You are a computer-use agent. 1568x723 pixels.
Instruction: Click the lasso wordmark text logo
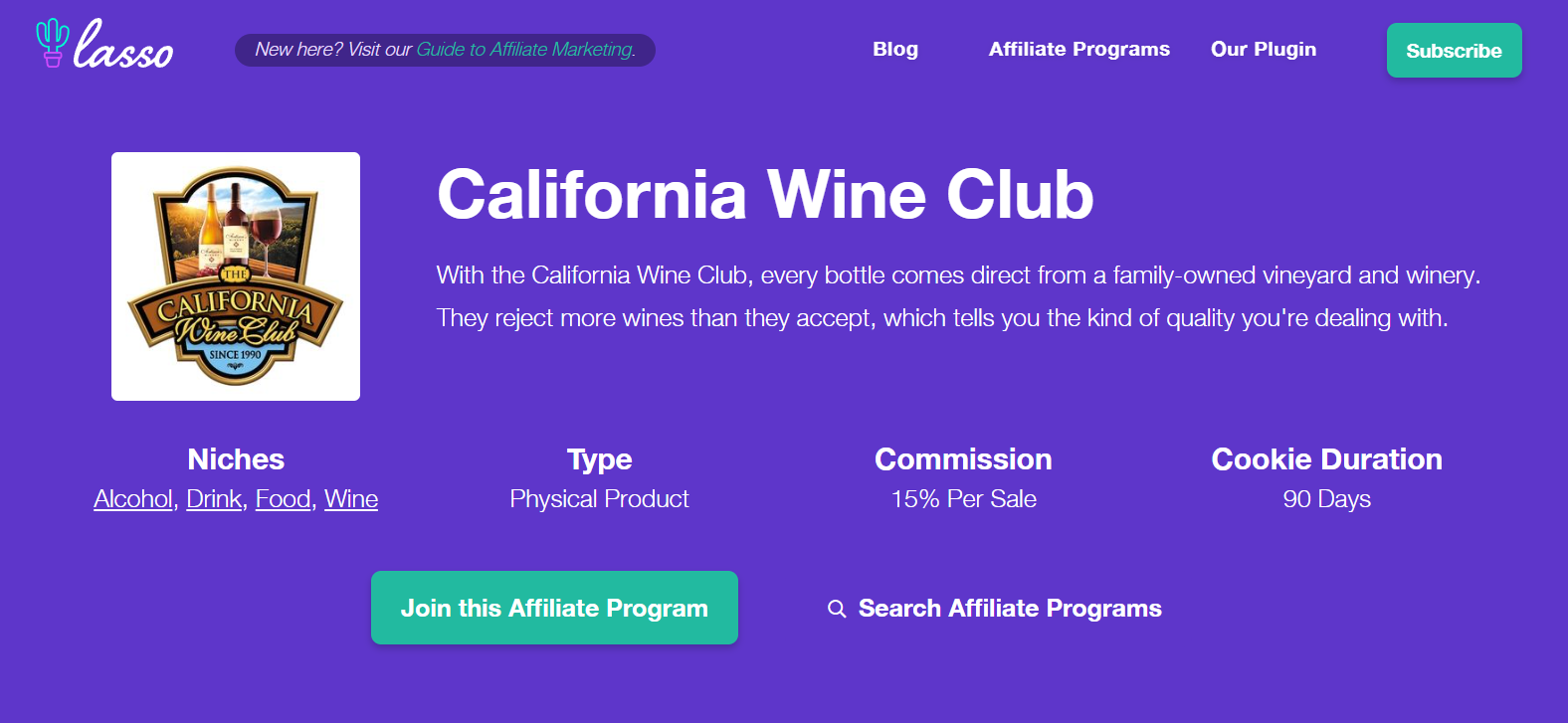pos(124,47)
